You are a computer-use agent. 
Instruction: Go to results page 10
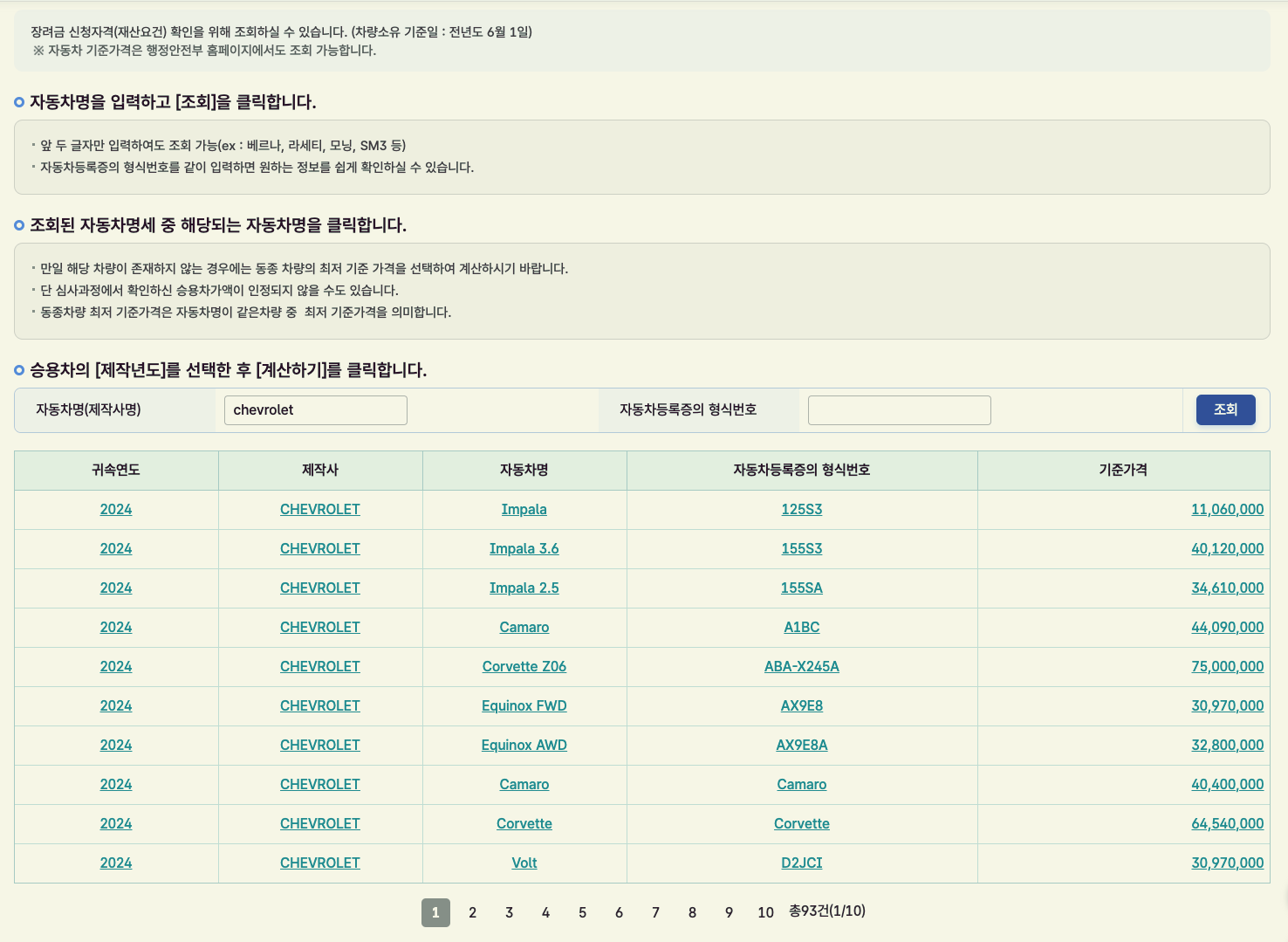coord(765,912)
